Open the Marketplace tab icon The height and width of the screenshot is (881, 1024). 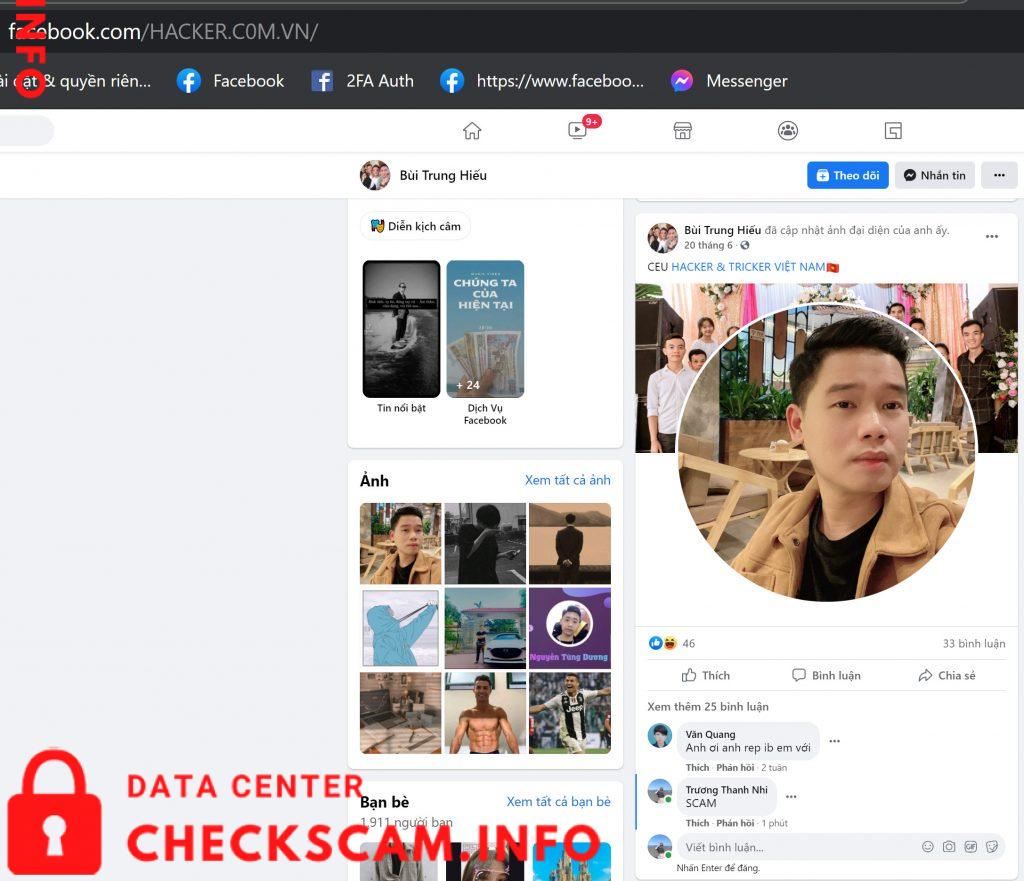pyautogui.click(x=682, y=131)
